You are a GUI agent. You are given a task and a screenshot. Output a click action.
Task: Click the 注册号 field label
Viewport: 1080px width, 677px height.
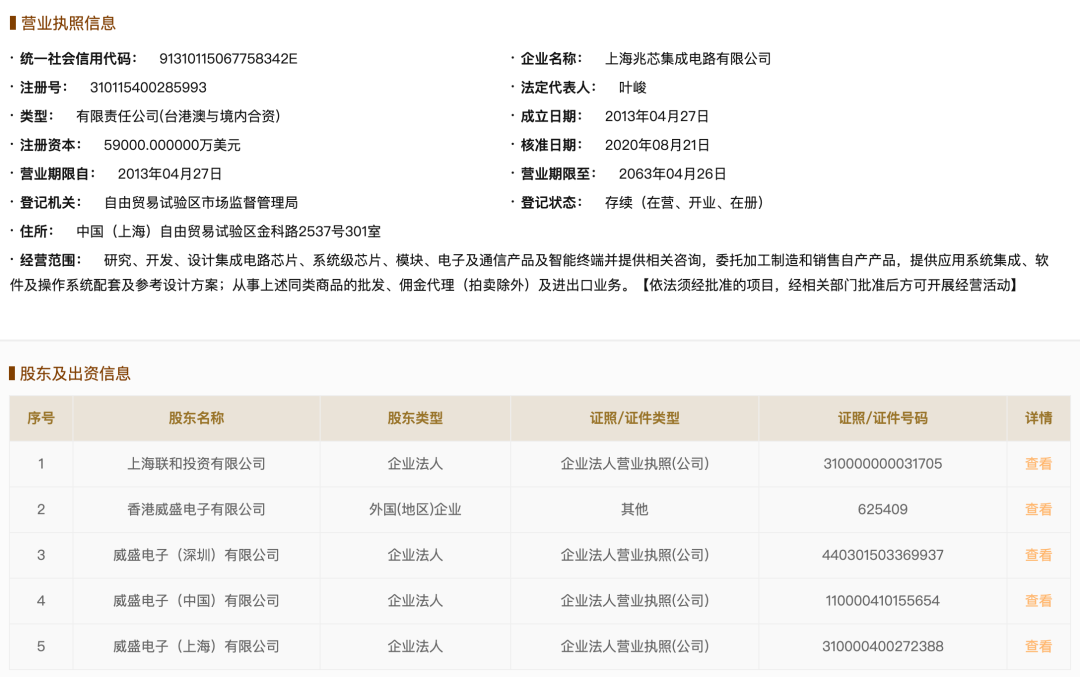tap(43, 87)
